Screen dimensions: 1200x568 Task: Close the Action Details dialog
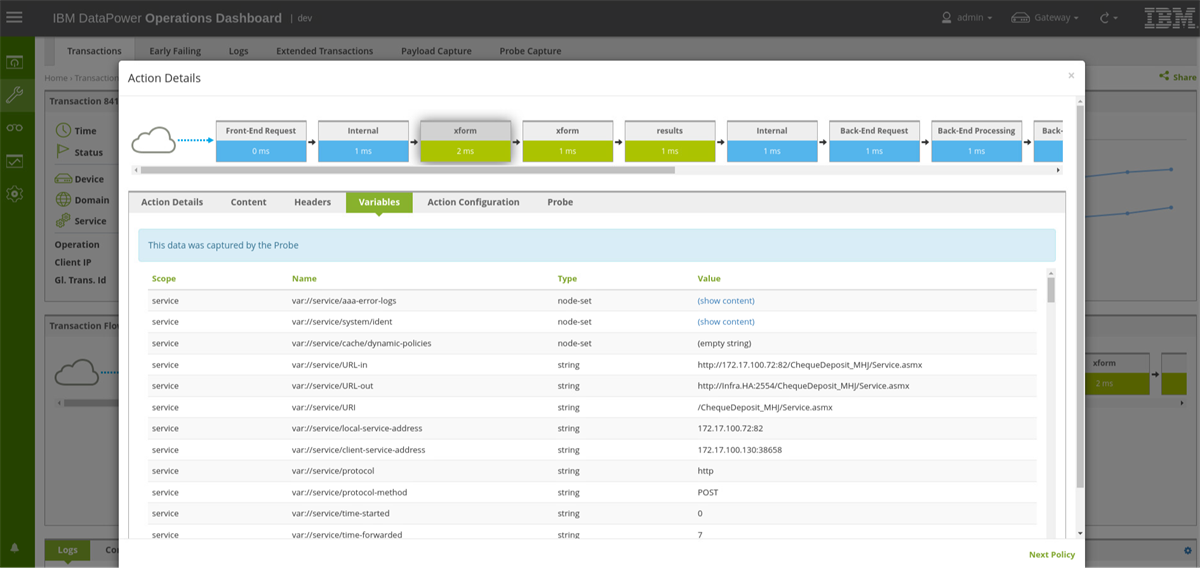coord(1071,75)
